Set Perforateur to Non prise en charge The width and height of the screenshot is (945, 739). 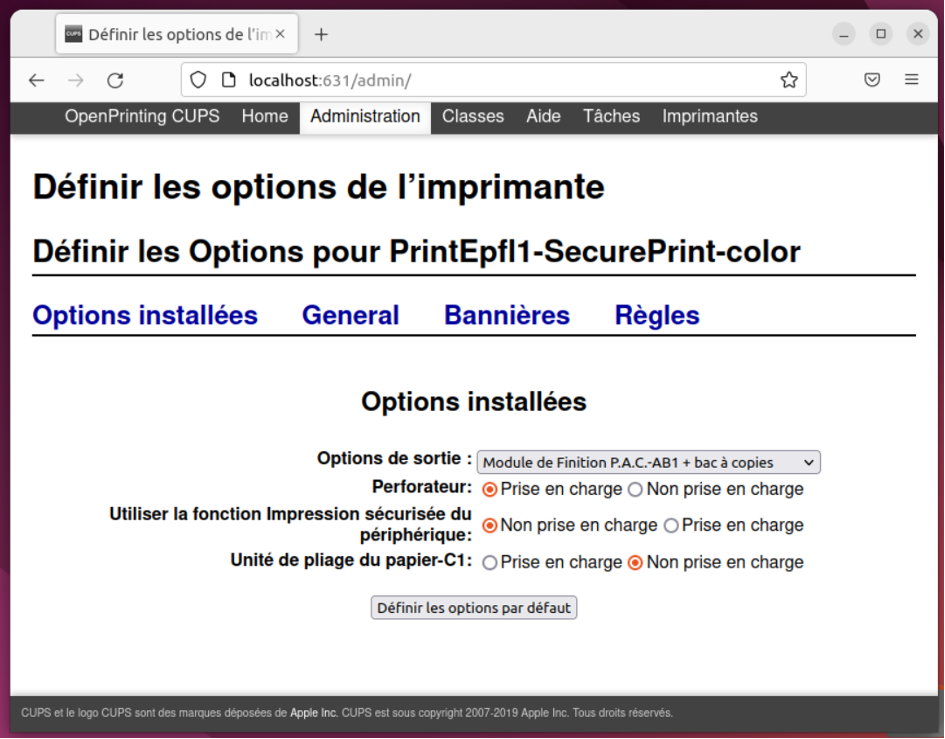point(635,490)
